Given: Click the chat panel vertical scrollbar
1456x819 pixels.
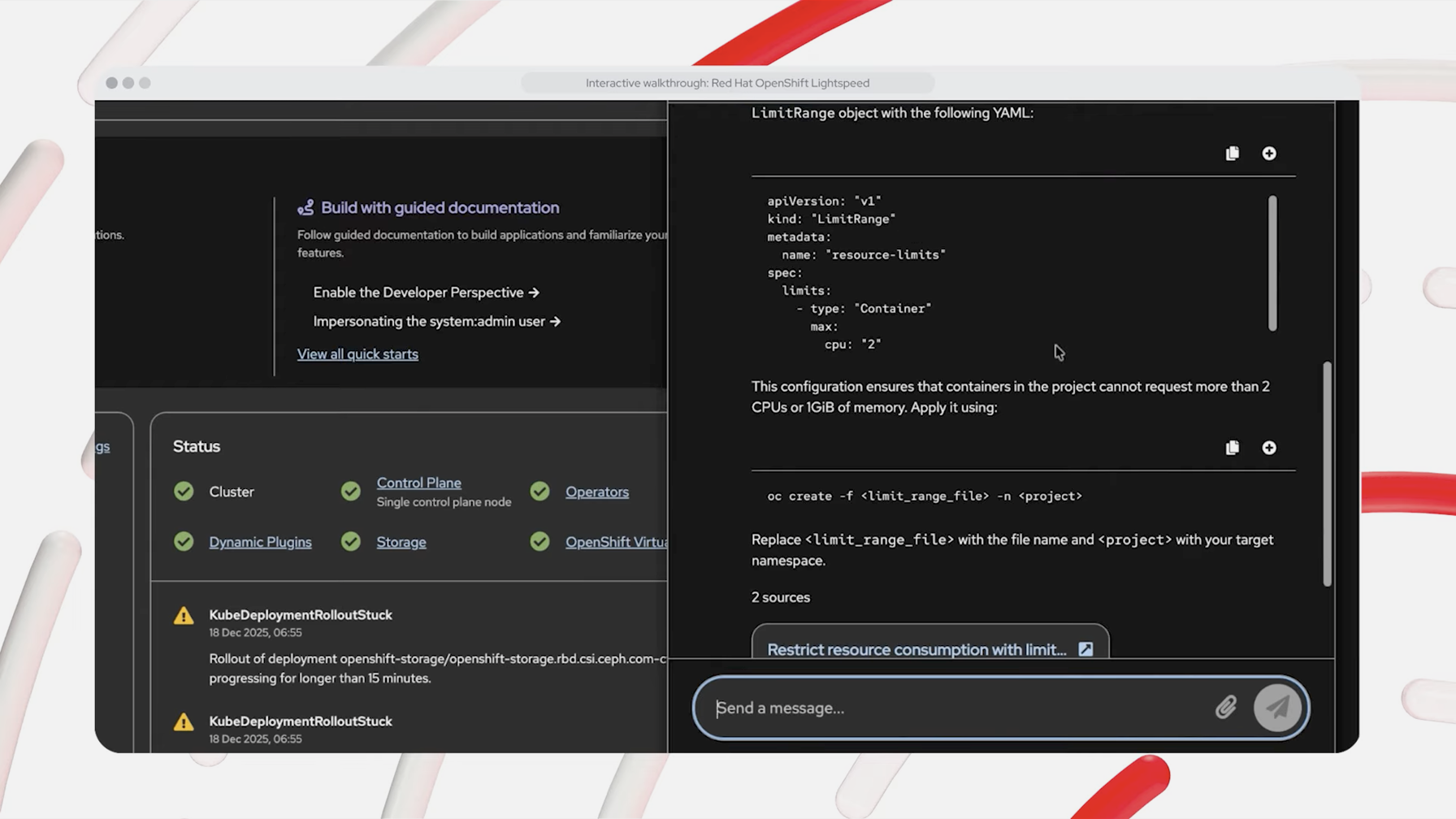Looking at the screenshot, I should pyautogui.click(x=1327, y=474).
